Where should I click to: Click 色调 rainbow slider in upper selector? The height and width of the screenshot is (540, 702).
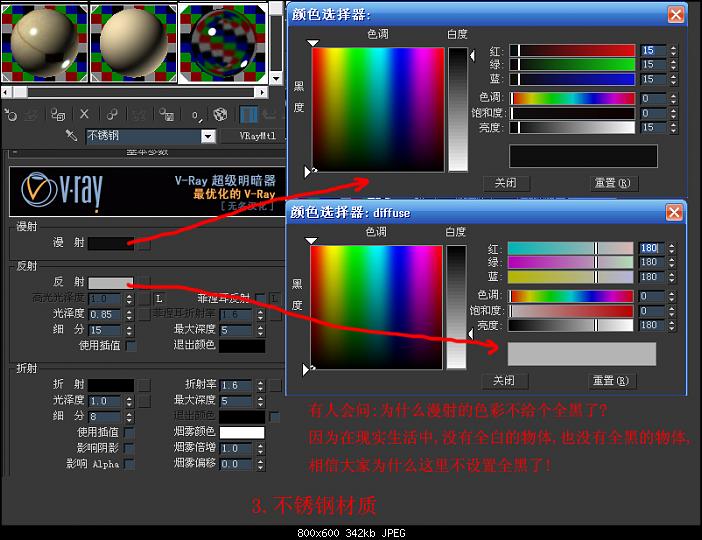tap(573, 98)
